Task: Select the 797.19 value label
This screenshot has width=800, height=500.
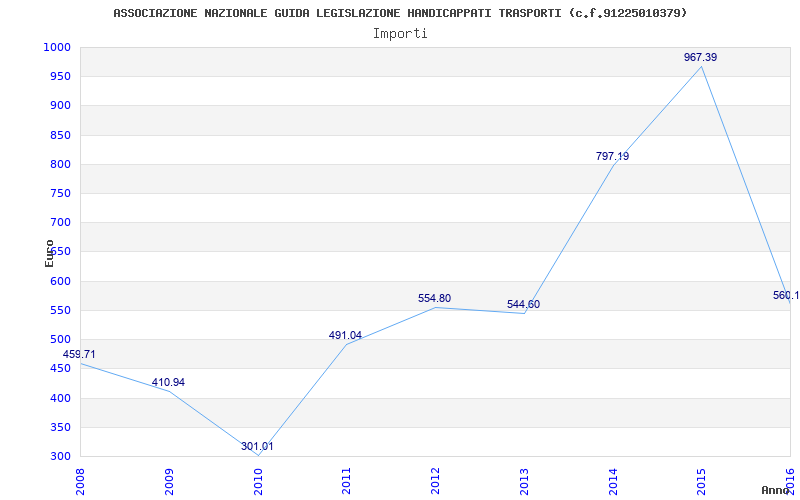Action: coord(612,156)
